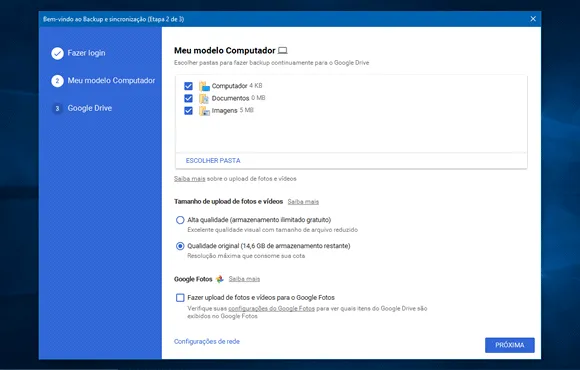The width and height of the screenshot is (580, 370).
Task: Click the Documentos folder name
Action: click(x=230, y=98)
